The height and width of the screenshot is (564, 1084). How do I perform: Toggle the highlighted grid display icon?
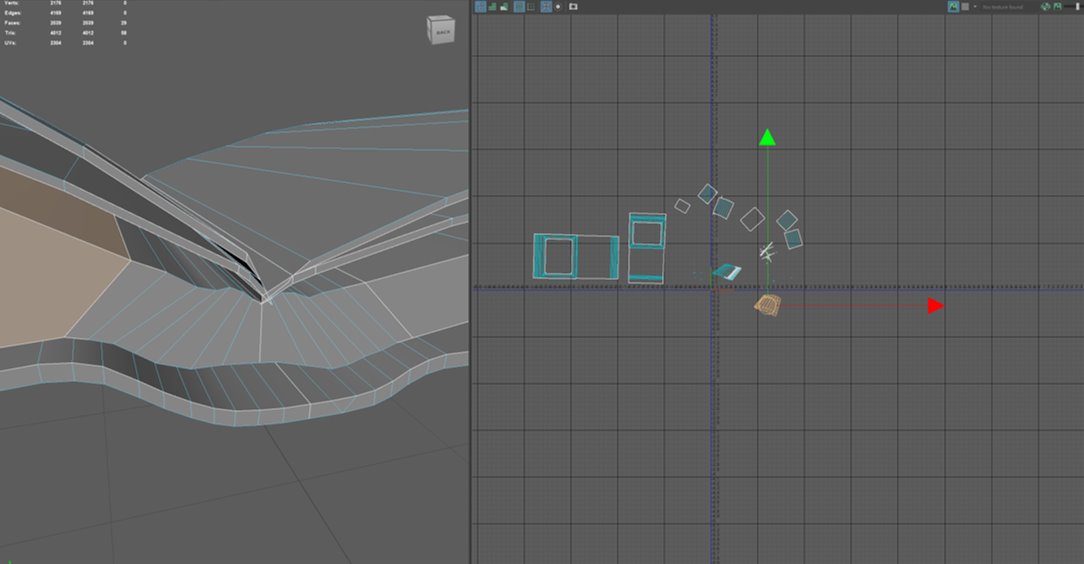pos(519,6)
